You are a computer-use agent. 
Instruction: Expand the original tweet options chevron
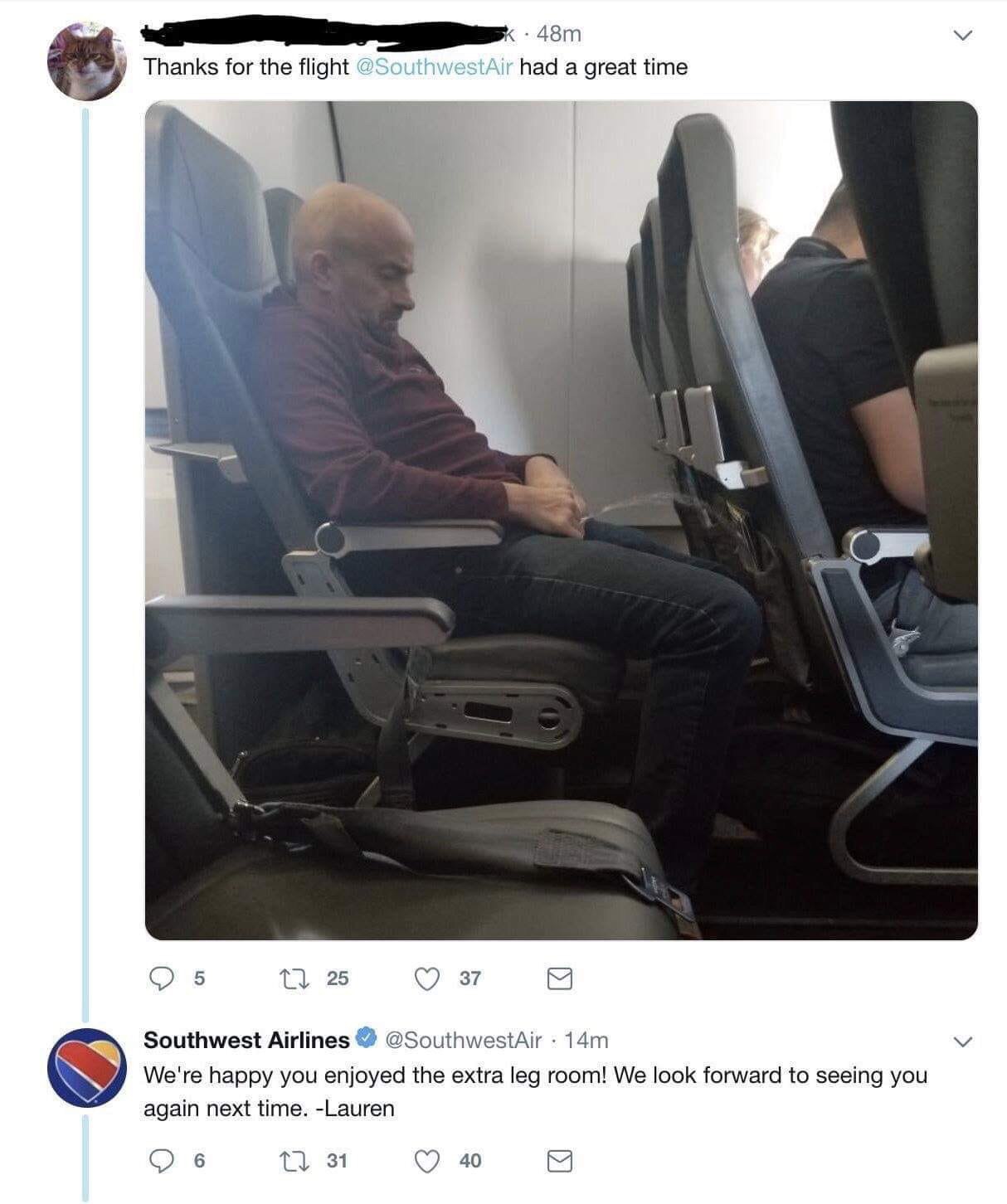click(x=962, y=35)
